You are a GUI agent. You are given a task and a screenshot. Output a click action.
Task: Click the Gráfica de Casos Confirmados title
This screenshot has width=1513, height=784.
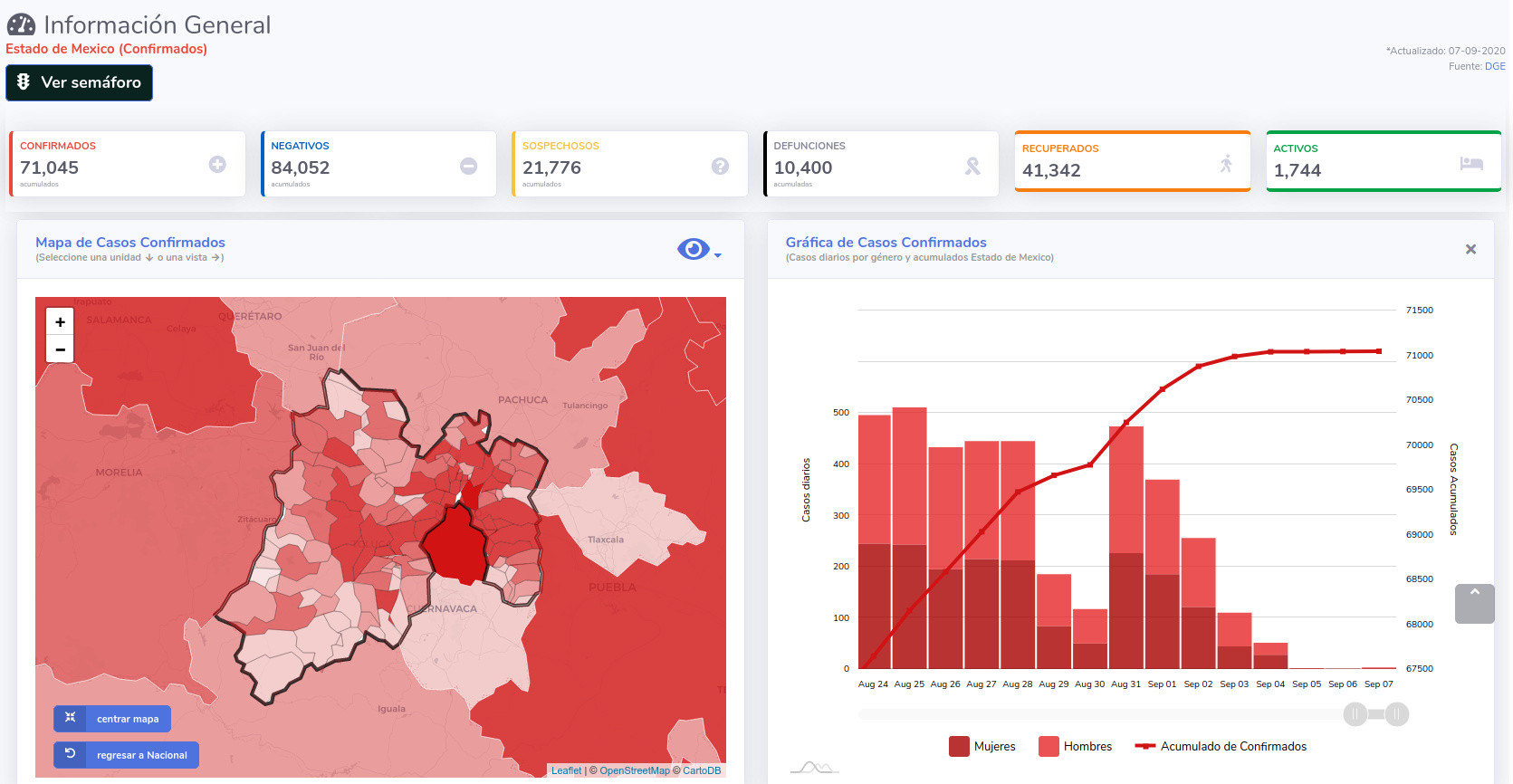pos(886,242)
